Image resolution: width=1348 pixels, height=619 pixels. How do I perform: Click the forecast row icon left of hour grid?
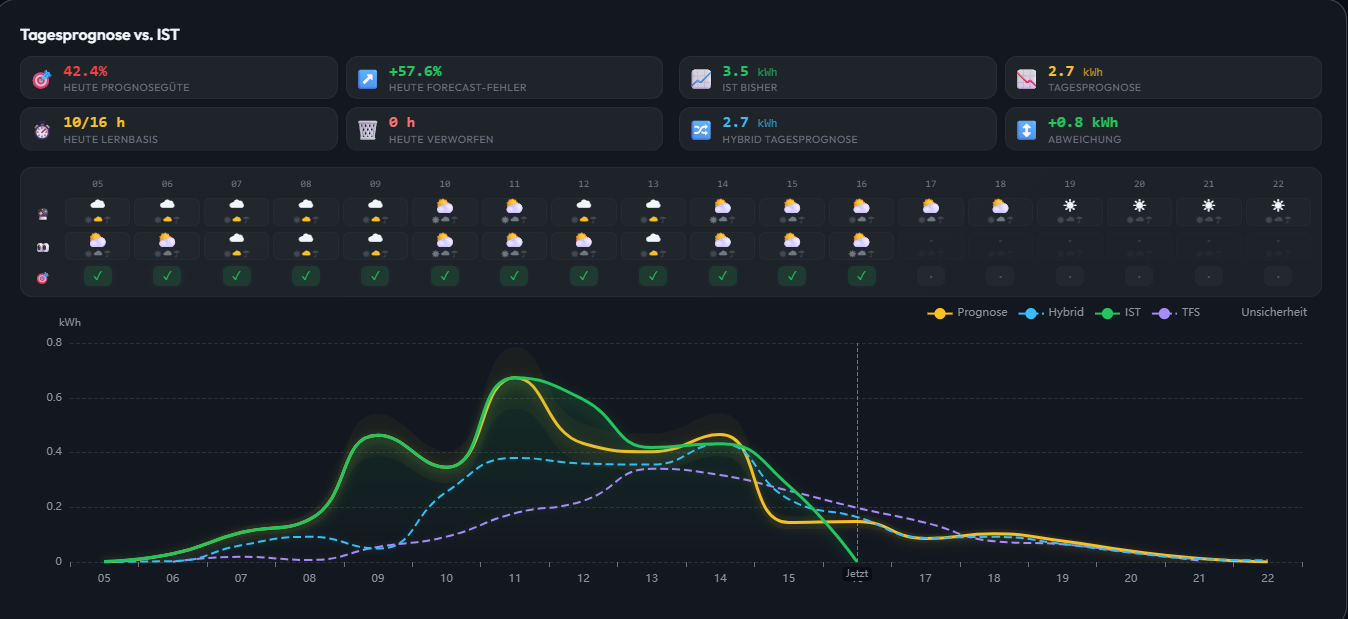coord(42,213)
